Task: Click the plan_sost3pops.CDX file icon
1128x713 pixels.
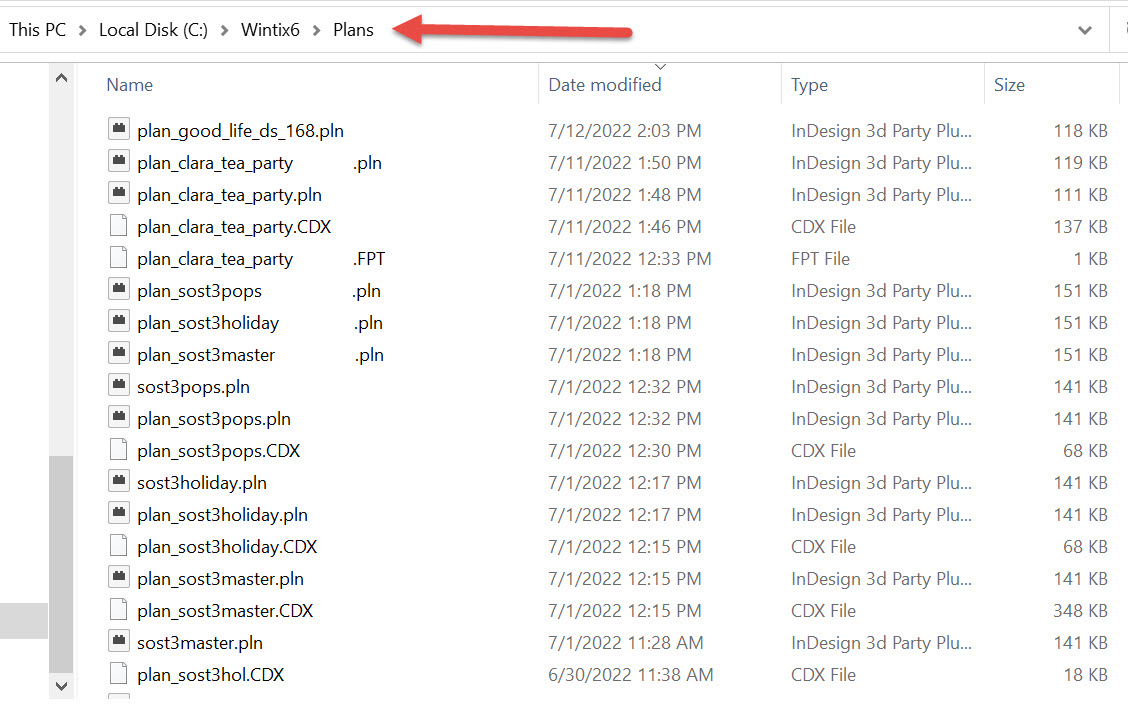Action: coord(119,449)
